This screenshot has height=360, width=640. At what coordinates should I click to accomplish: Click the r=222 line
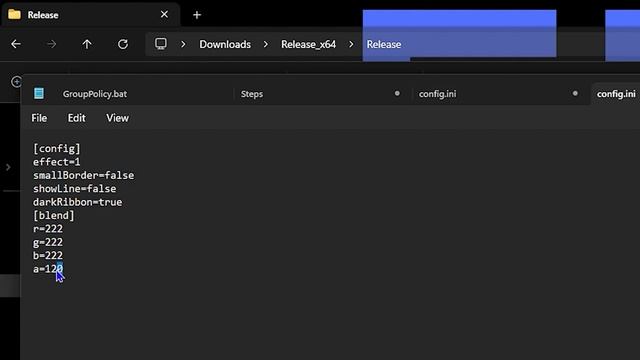click(48, 229)
